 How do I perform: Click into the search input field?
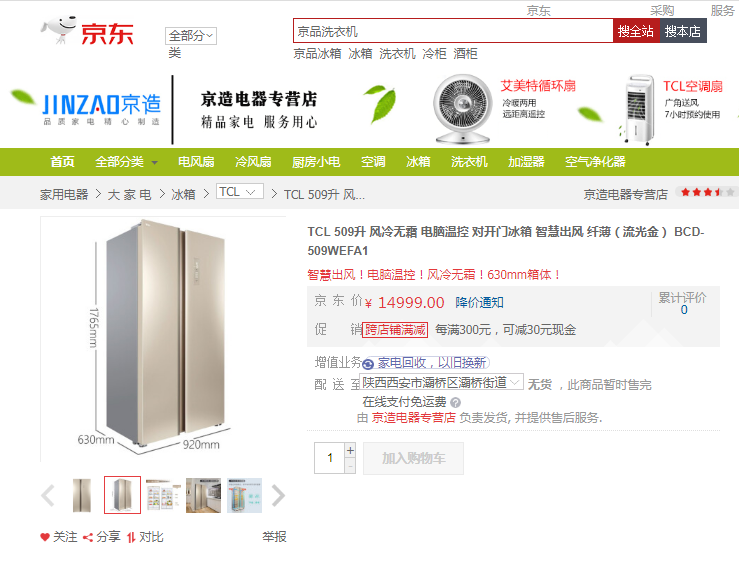453,31
